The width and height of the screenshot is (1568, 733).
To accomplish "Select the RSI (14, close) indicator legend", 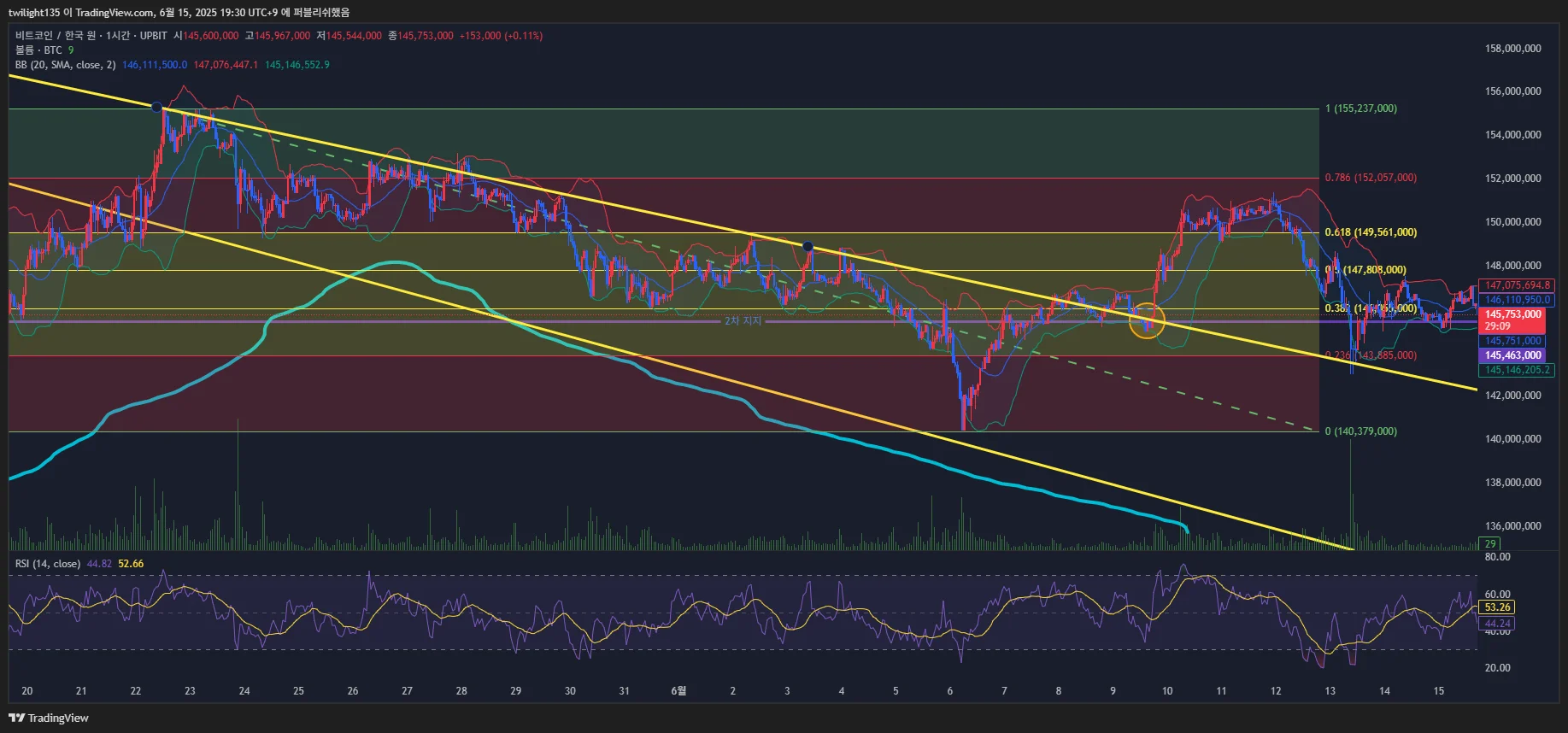I will click(x=48, y=564).
